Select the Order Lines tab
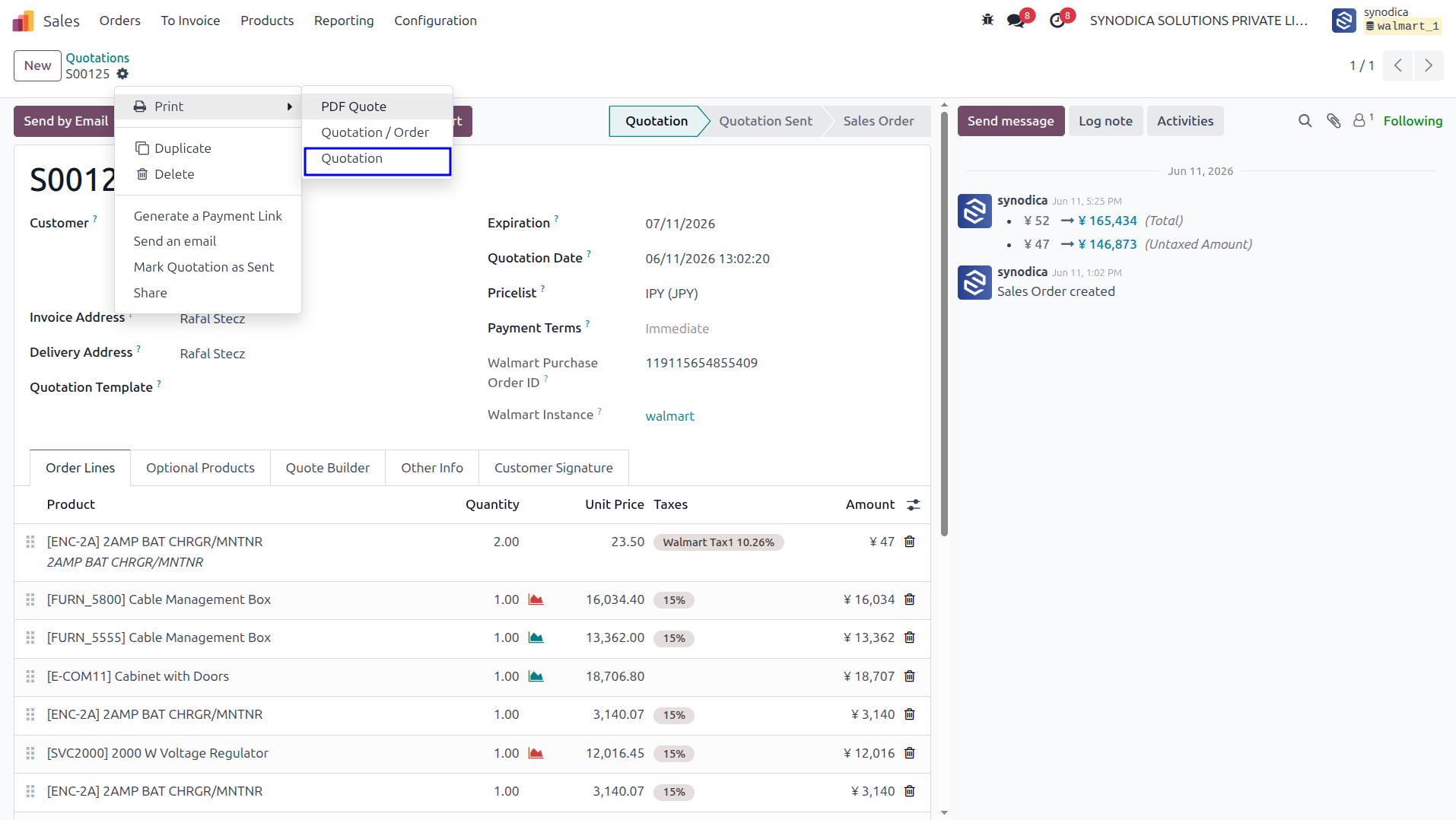Viewport: 1456px width, 820px height. tap(80, 468)
